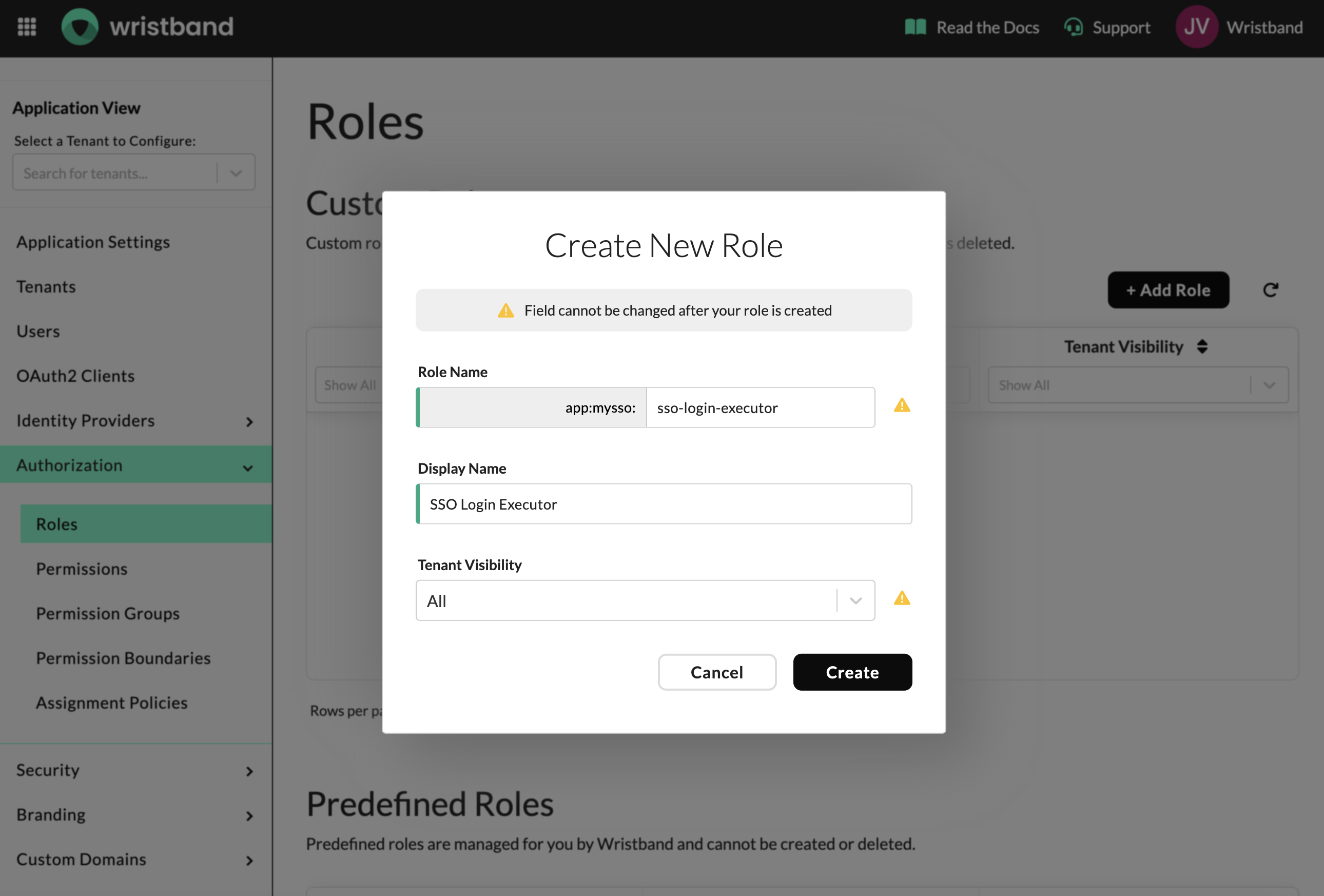Viewport: 1324px width, 896px height.
Task: Click the Create button
Action: [852, 672]
